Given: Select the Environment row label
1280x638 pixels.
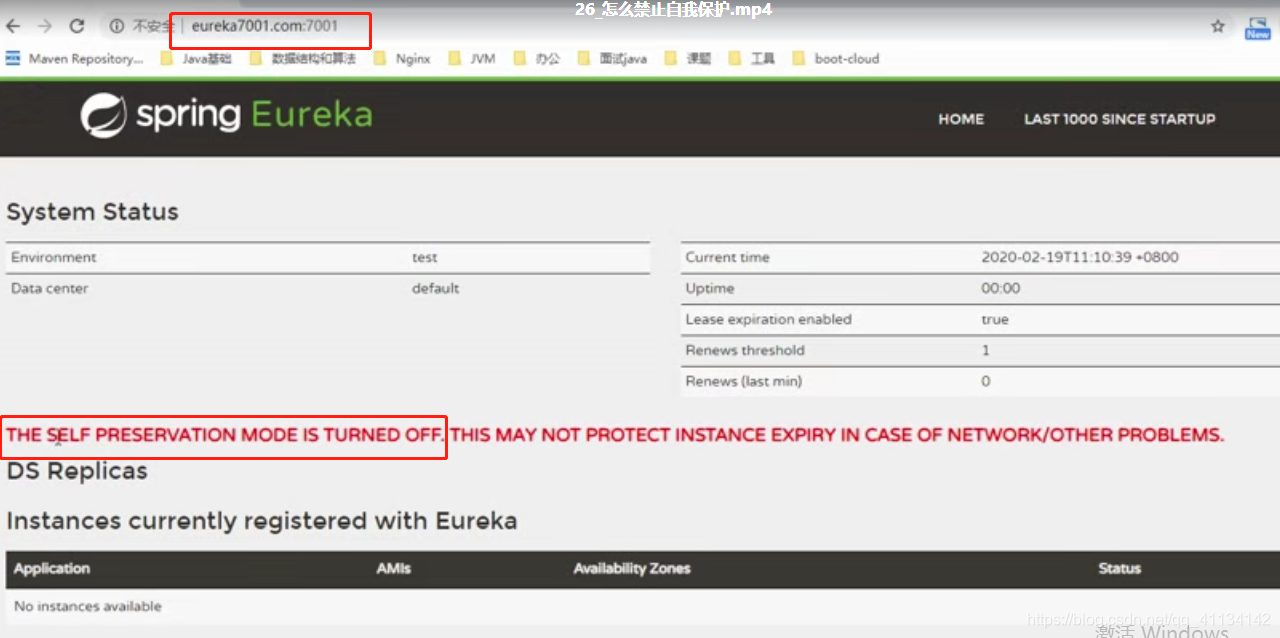Looking at the screenshot, I should 54,257.
